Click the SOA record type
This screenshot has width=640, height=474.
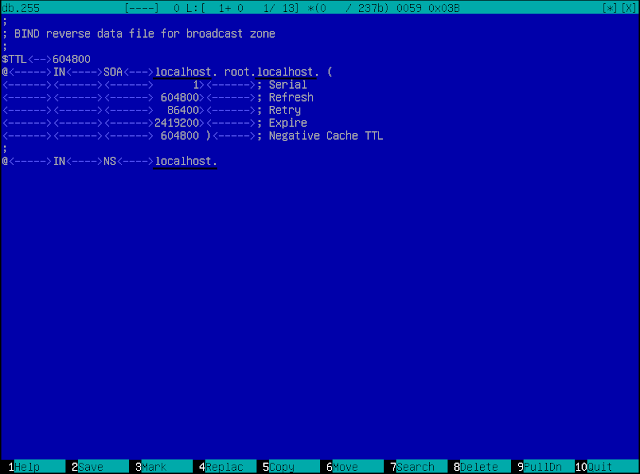[113, 72]
